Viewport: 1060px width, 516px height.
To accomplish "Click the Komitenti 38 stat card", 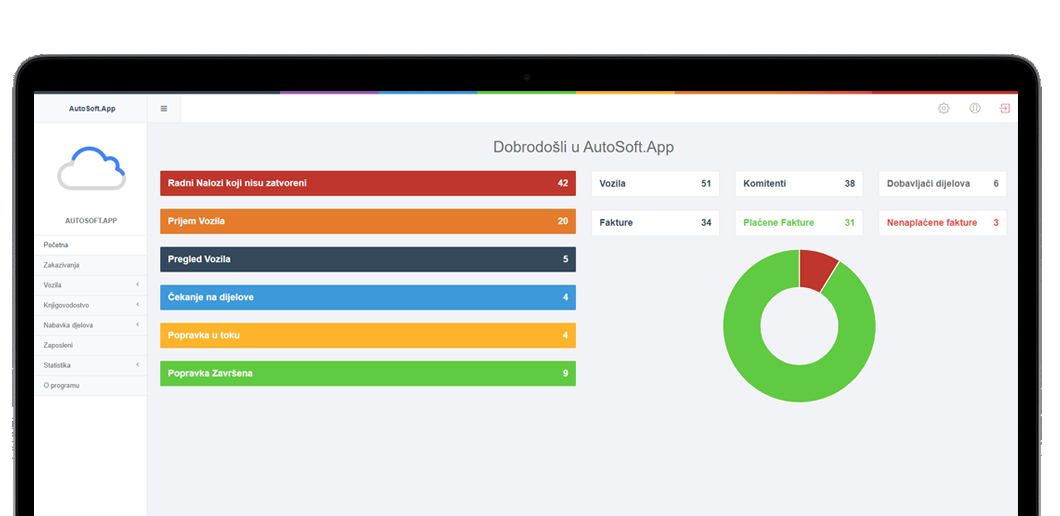I will click(x=799, y=183).
